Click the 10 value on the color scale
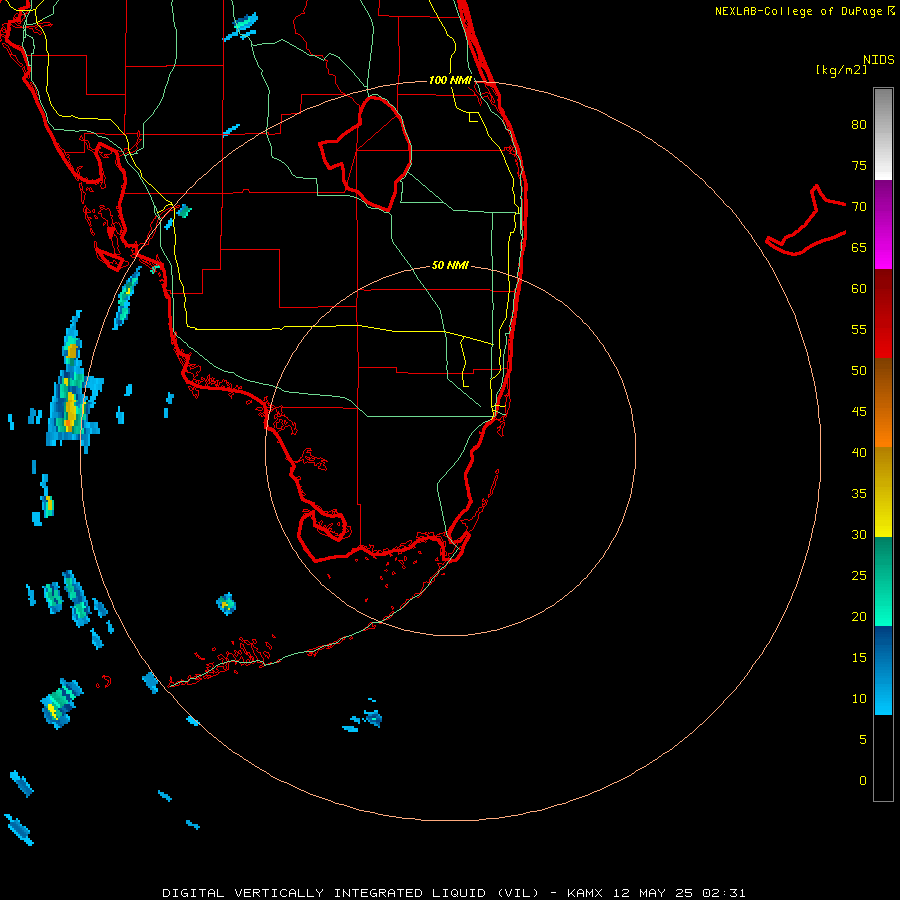This screenshot has width=900, height=900. pos(859,699)
